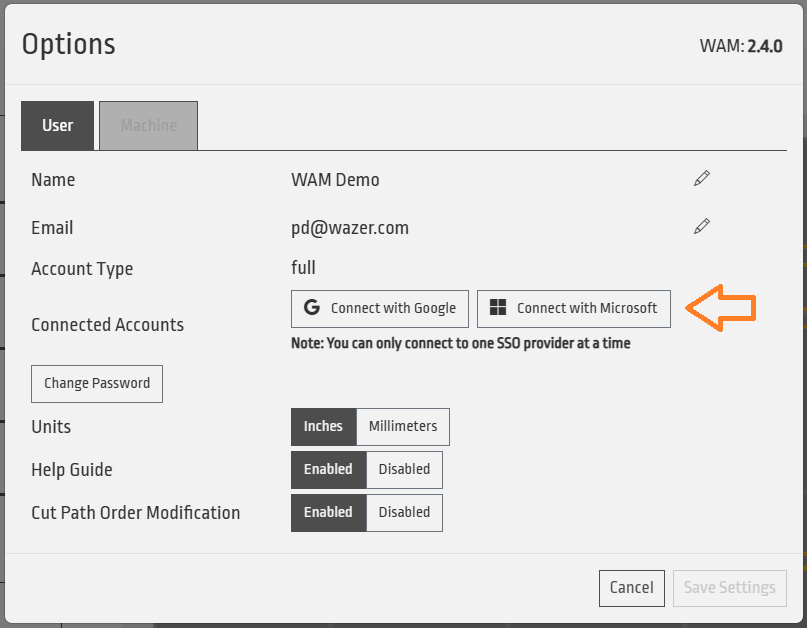
Task: Switch to the Machine tab
Action: (148, 126)
